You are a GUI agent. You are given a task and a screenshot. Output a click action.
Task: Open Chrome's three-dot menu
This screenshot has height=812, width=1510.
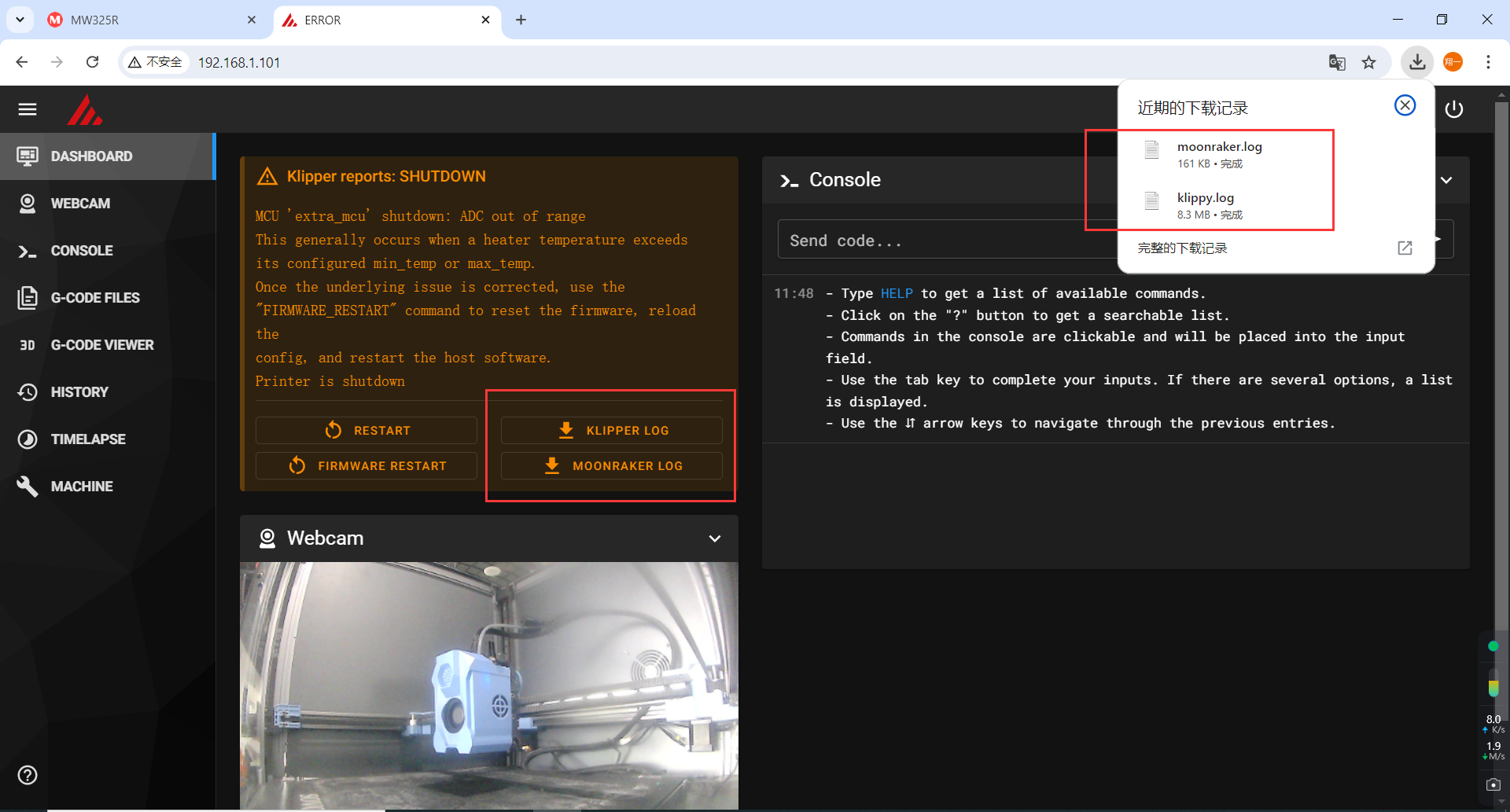1489,62
